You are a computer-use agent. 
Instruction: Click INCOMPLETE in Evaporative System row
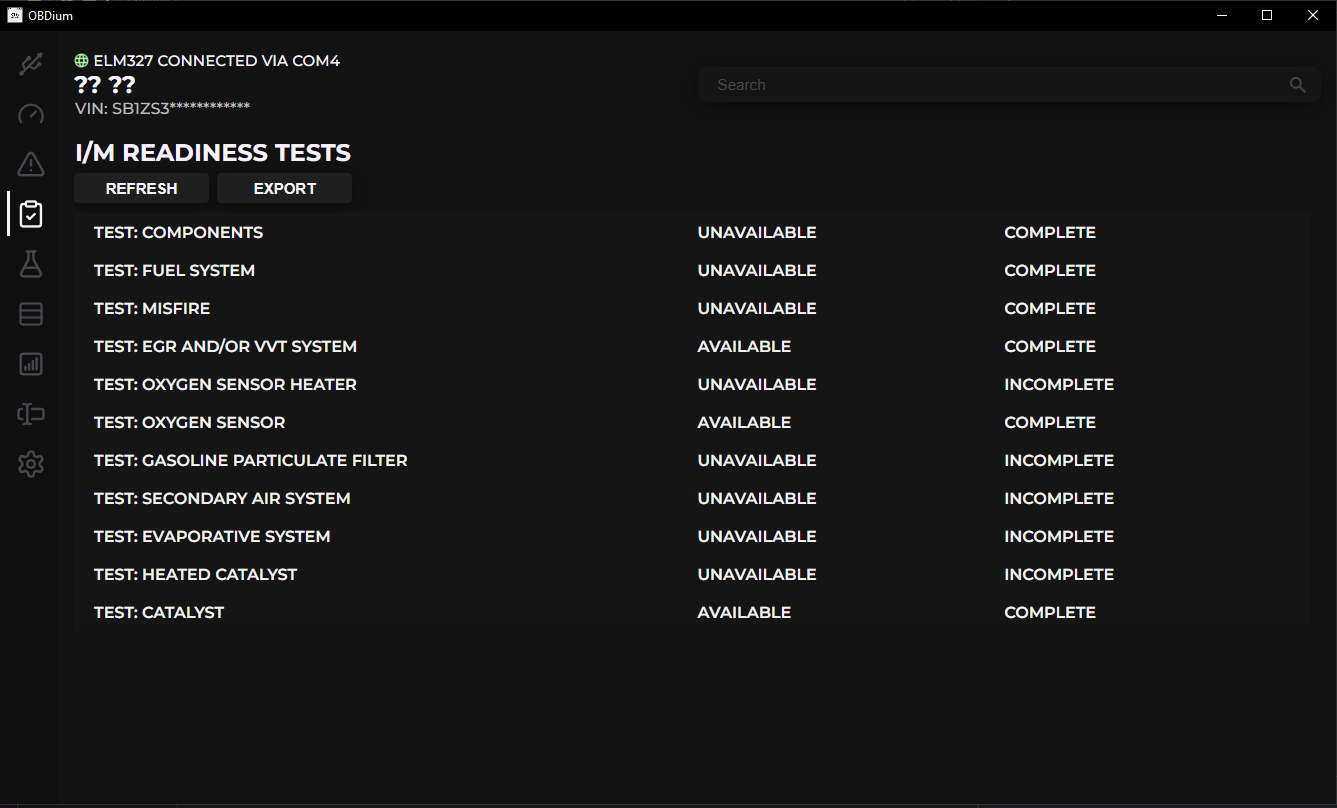1059,536
